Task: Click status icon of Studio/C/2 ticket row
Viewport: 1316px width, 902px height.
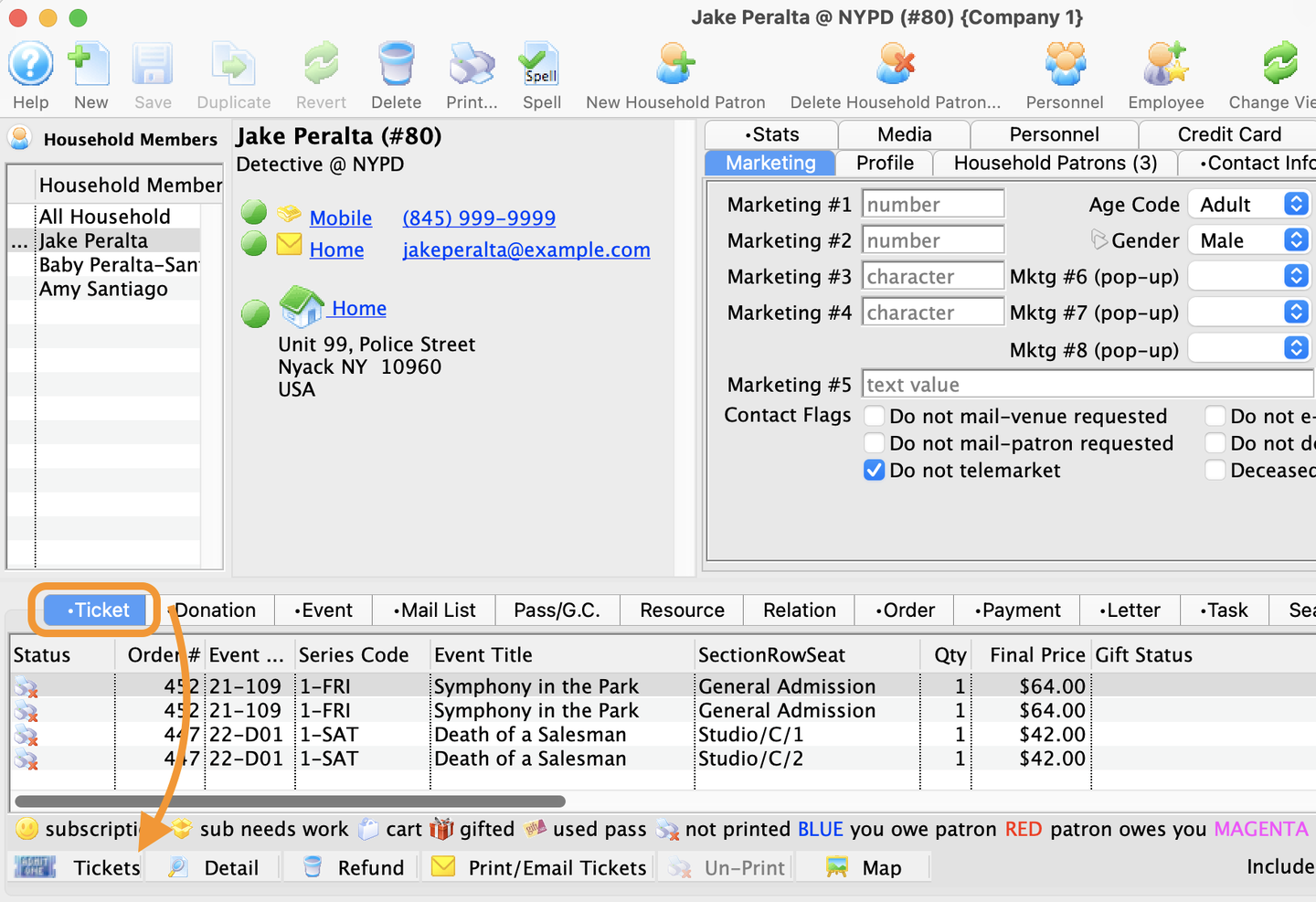Action: pos(27,759)
